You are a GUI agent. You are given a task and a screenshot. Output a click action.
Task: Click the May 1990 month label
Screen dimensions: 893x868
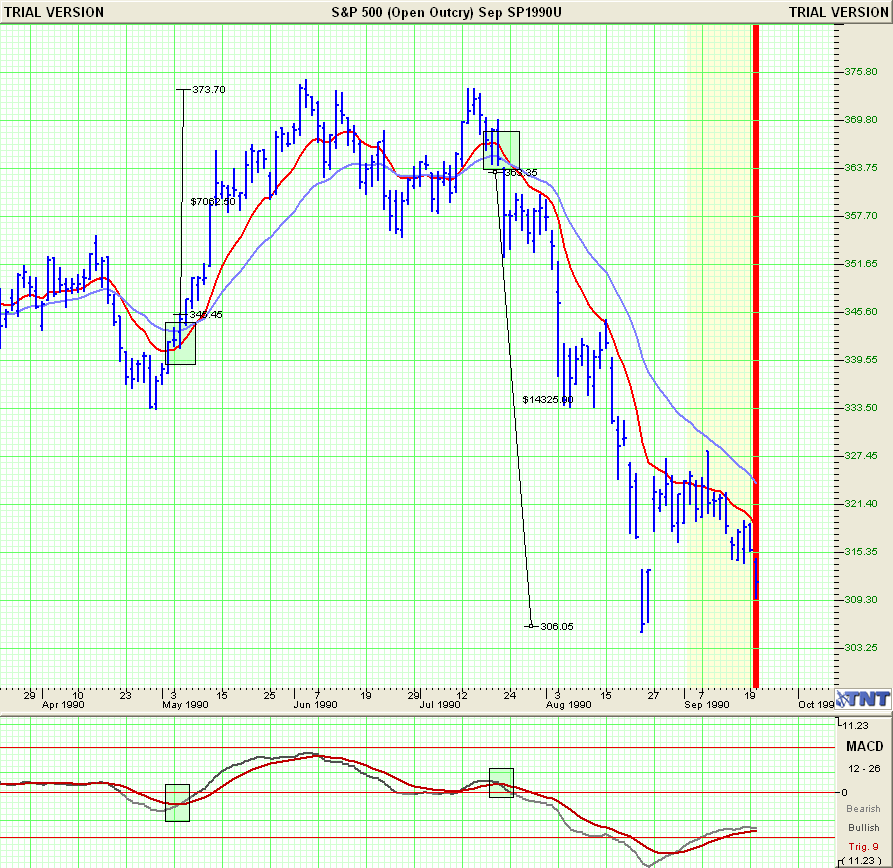tap(185, 705)
